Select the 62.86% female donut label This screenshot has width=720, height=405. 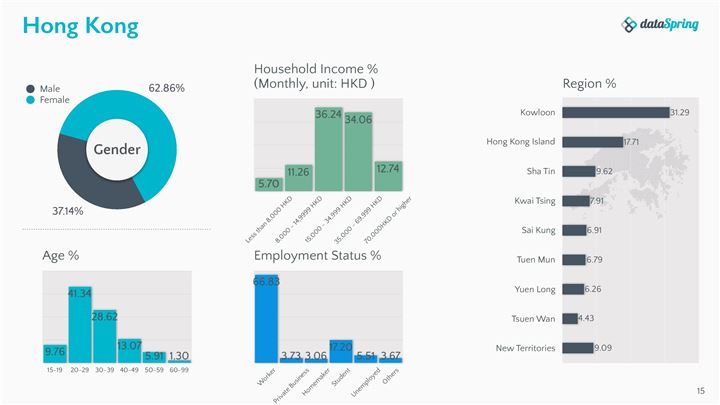tap(166, 88)
